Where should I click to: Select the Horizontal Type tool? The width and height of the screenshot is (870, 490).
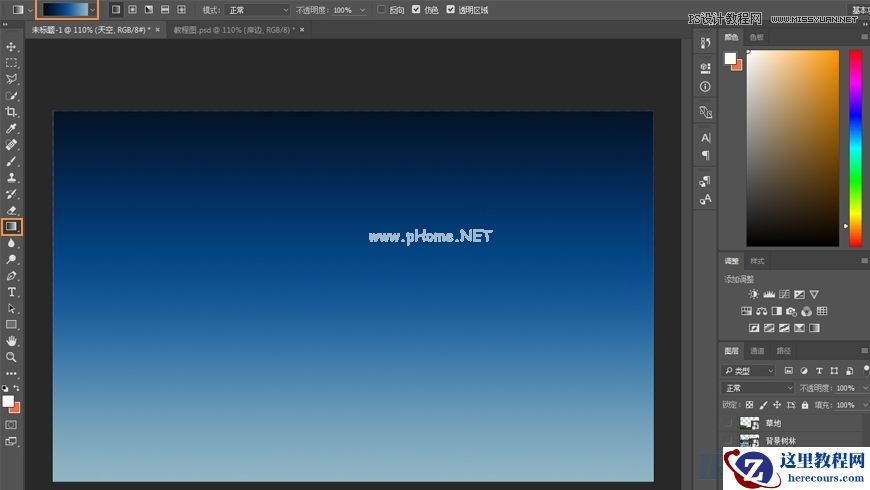11,292
